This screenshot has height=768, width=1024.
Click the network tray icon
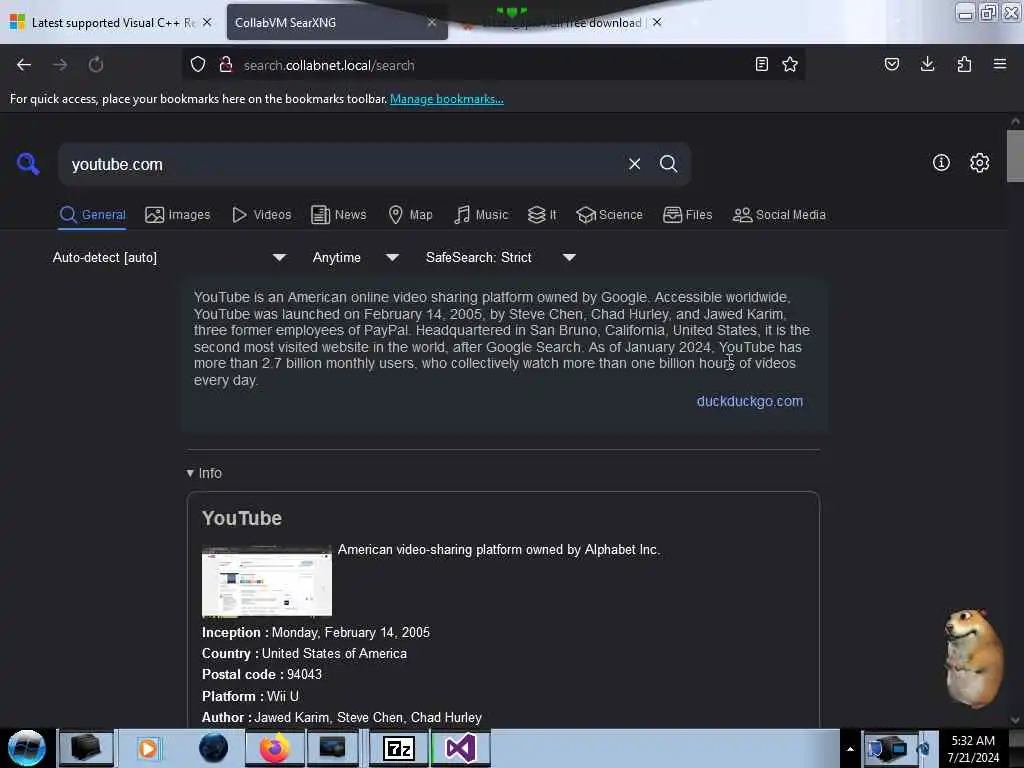(x=899, y=748)
